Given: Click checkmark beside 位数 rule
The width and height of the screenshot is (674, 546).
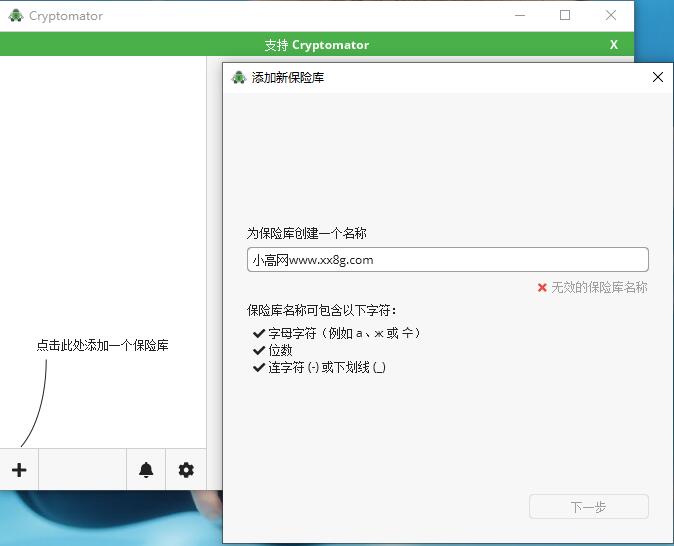Looking at the screenshot, I should [x=259, y=350].
